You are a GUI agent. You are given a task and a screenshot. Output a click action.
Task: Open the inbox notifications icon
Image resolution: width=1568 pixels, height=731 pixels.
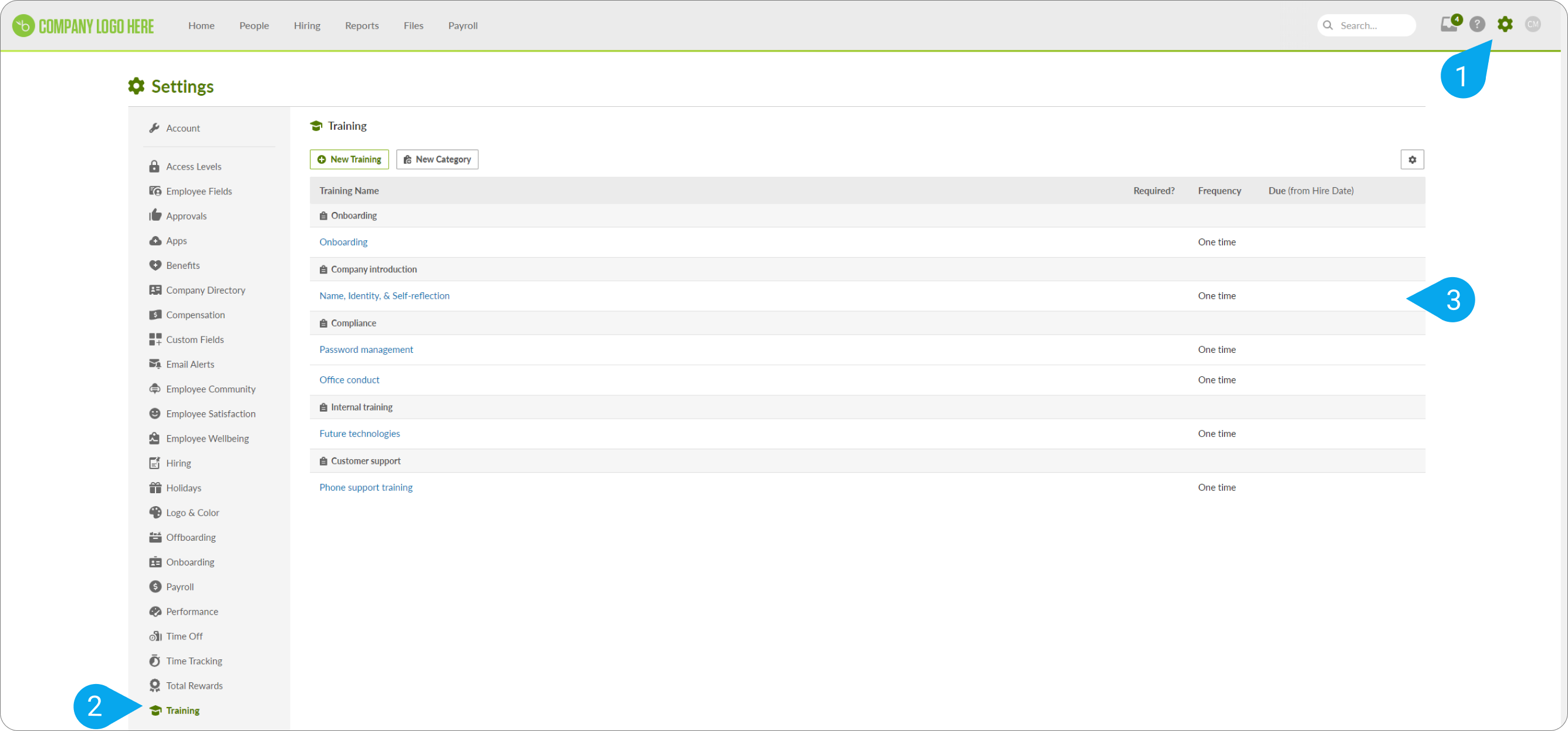[x=1449, y=25]
